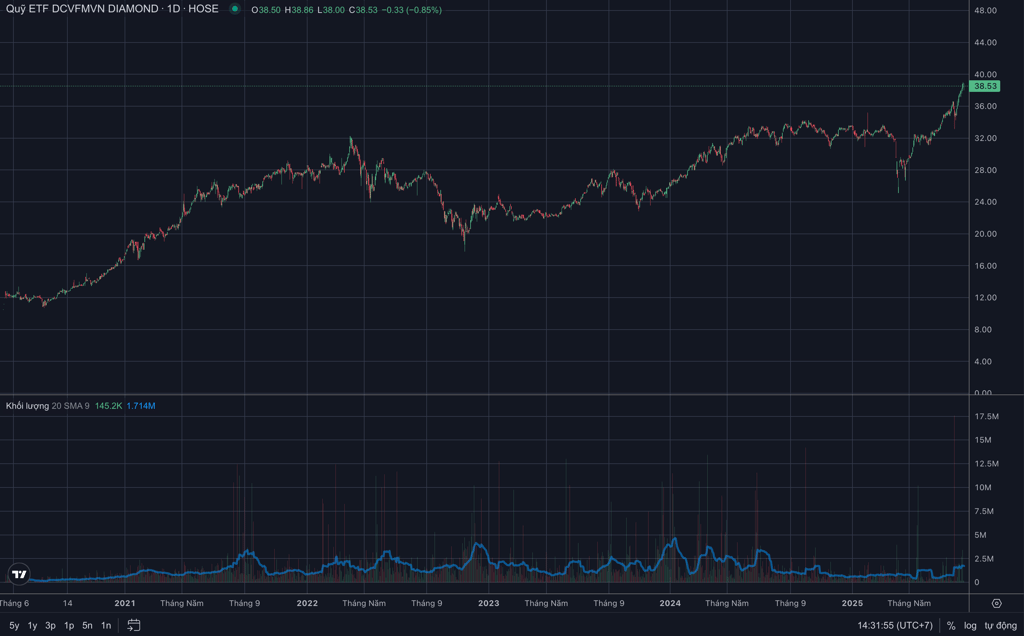
Task: Click the 10M volume axis label
Action: [x=983, y=488]
